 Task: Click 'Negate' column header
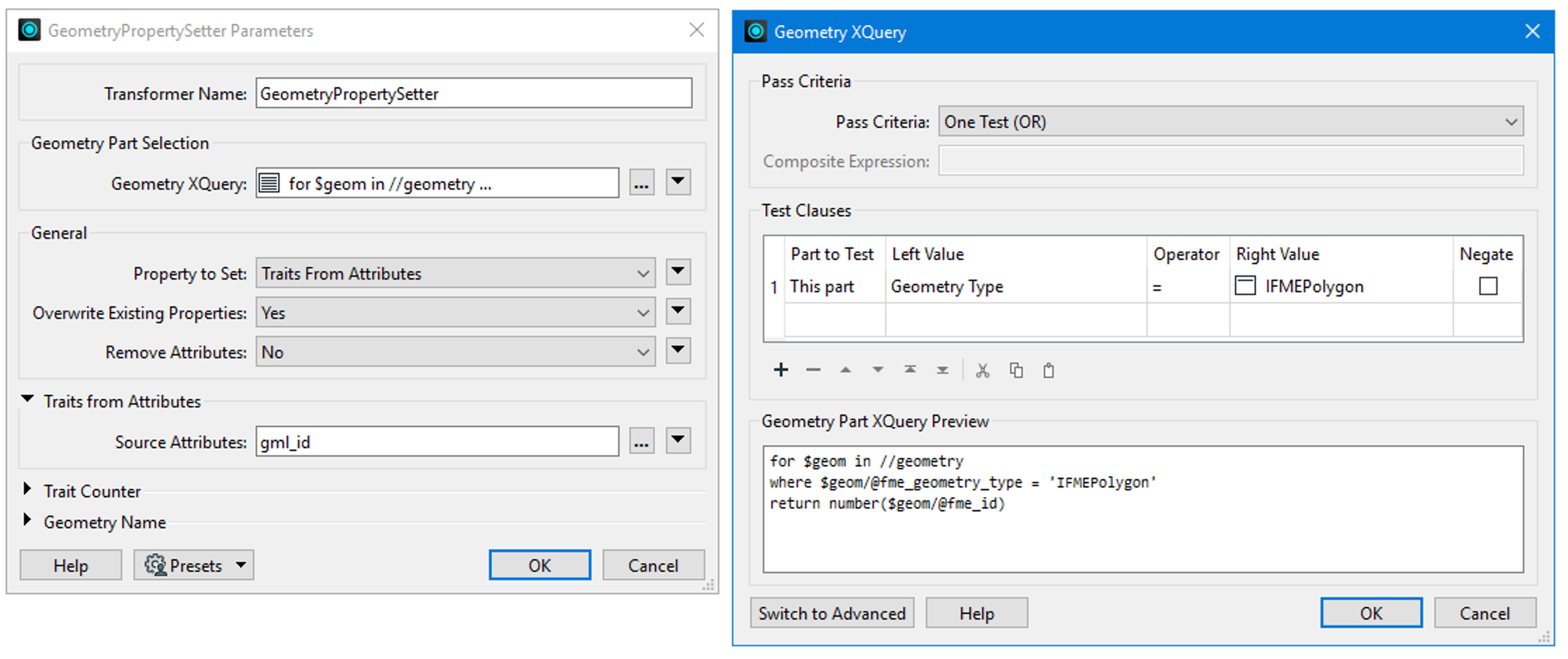(1487, 254)
